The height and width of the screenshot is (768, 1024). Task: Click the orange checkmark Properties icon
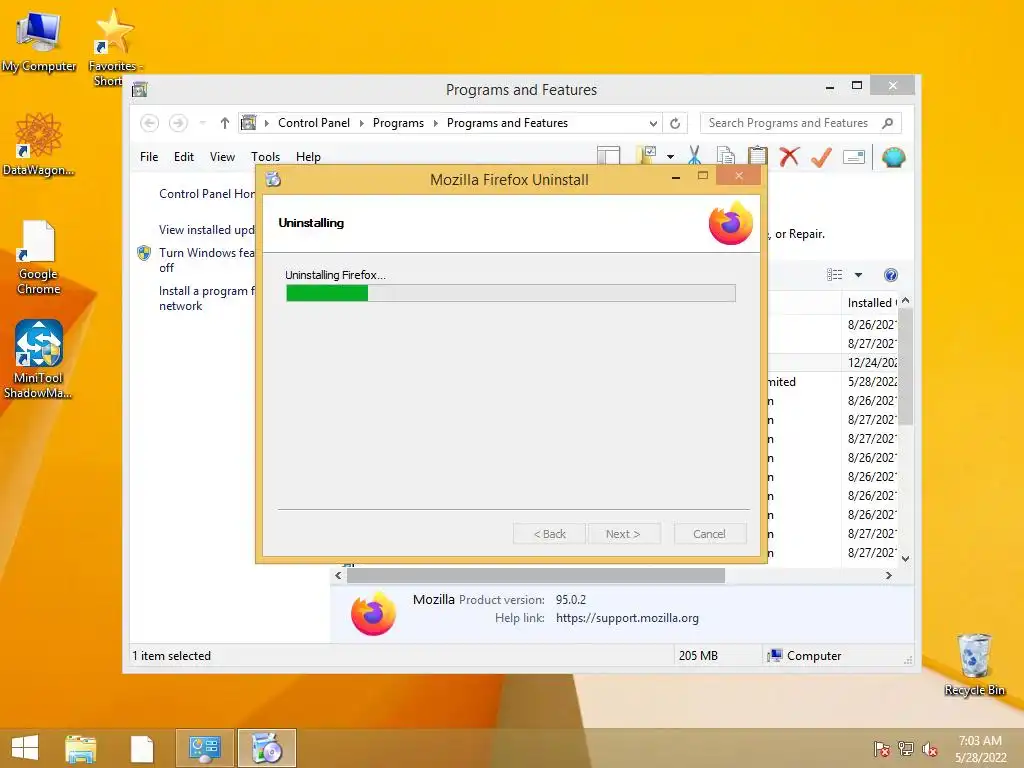point(821,157)
